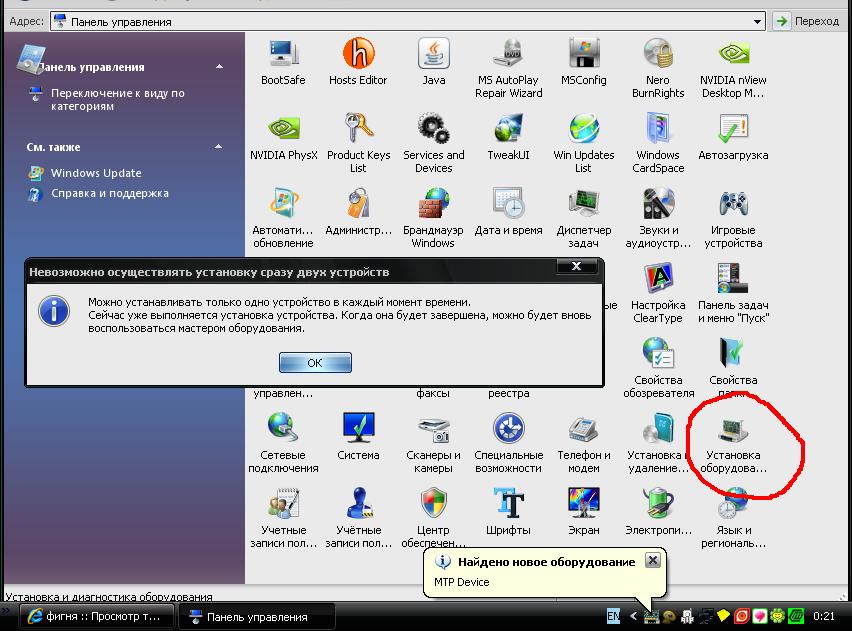Open NVIDIA nView Desktop Manager
852x631 pixels.
pyautogui.click(x=733, y=68)
